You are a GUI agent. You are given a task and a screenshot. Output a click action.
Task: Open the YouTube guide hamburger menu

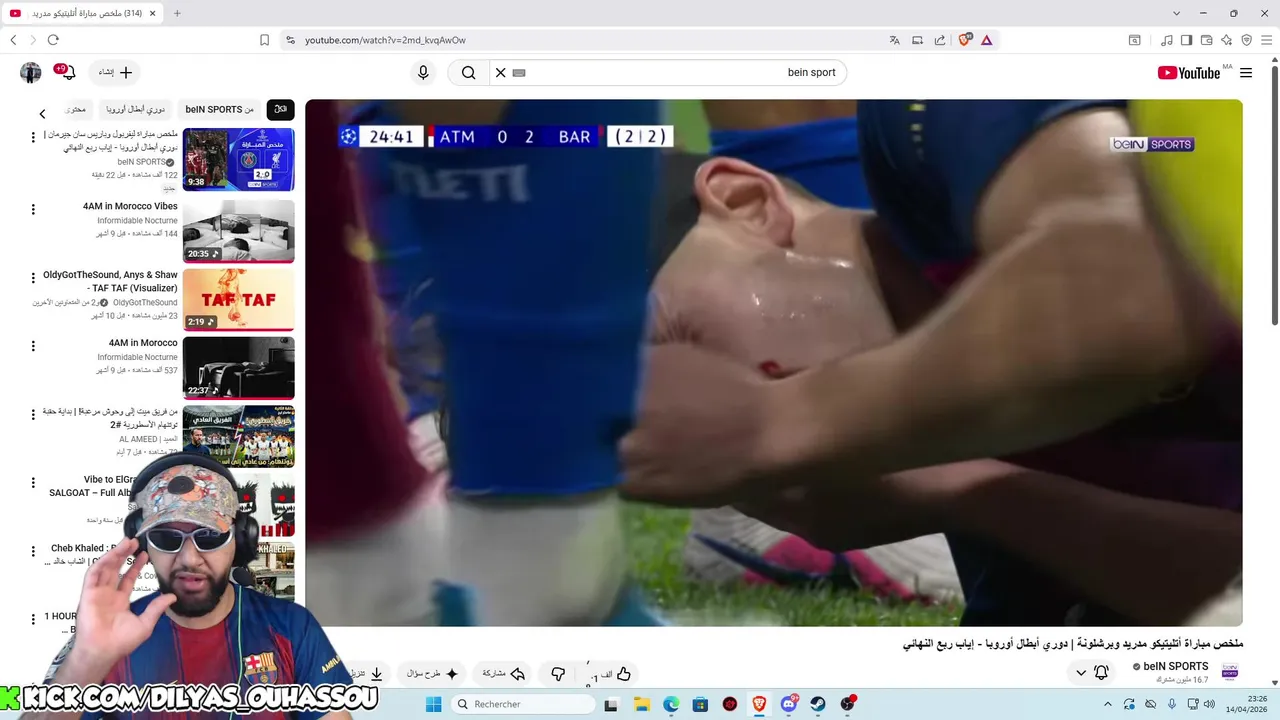click(1246, 72)
